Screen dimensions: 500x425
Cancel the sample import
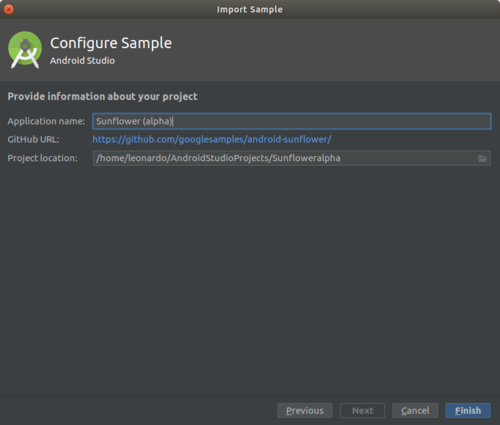point(415,410)
